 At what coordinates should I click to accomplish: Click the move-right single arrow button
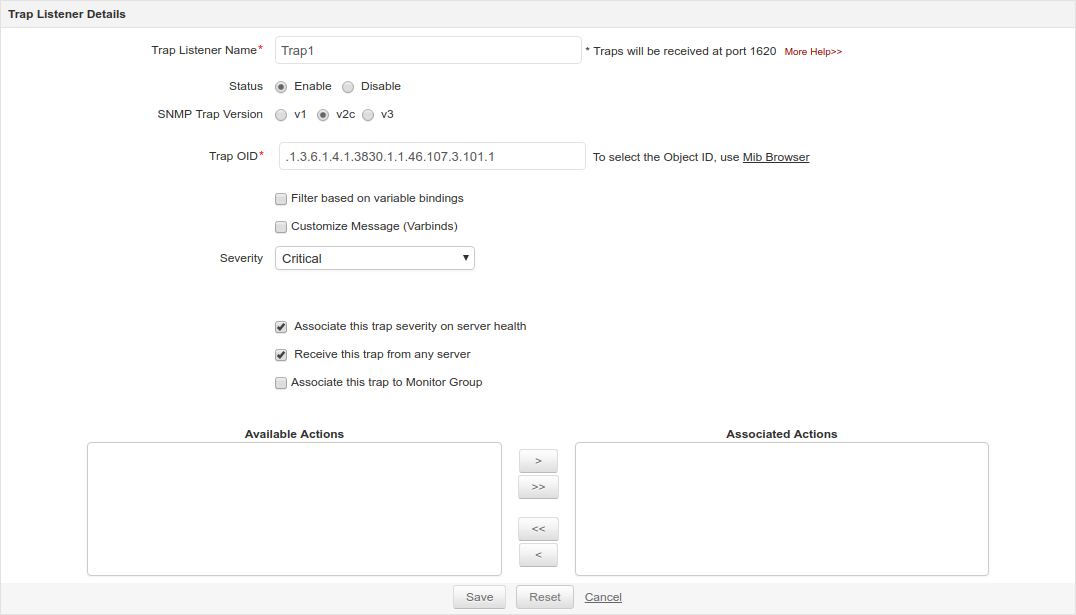pos(538,461)
